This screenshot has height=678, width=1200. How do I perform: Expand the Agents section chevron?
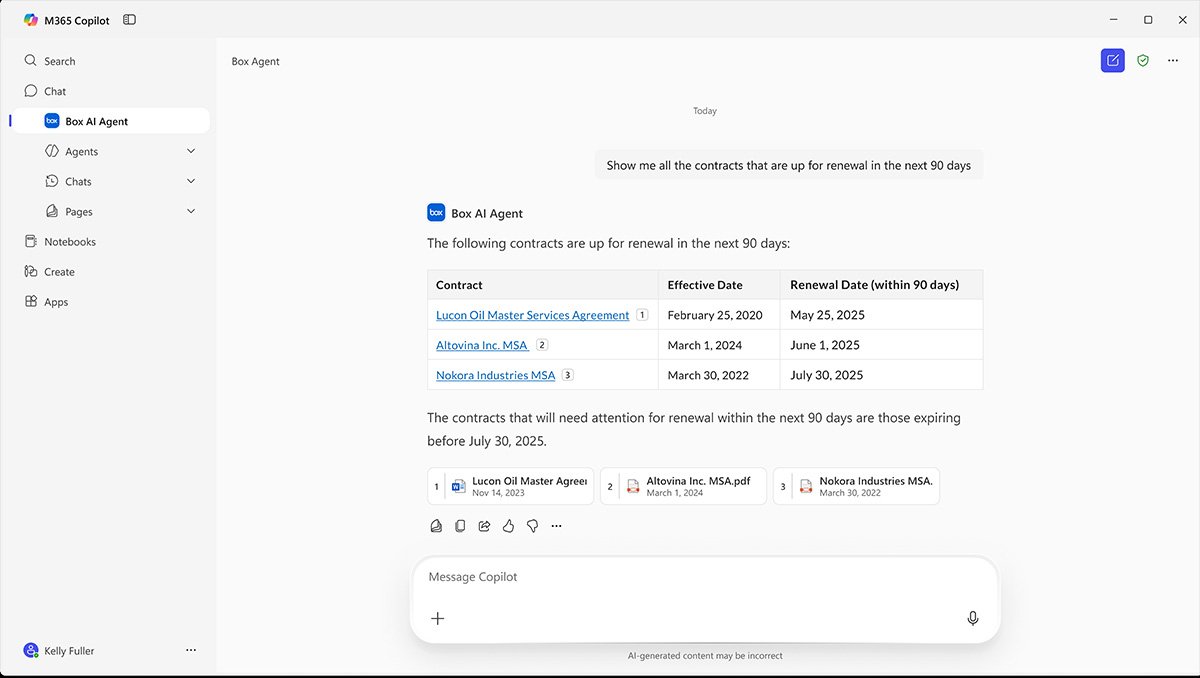(x=191, y=151)
